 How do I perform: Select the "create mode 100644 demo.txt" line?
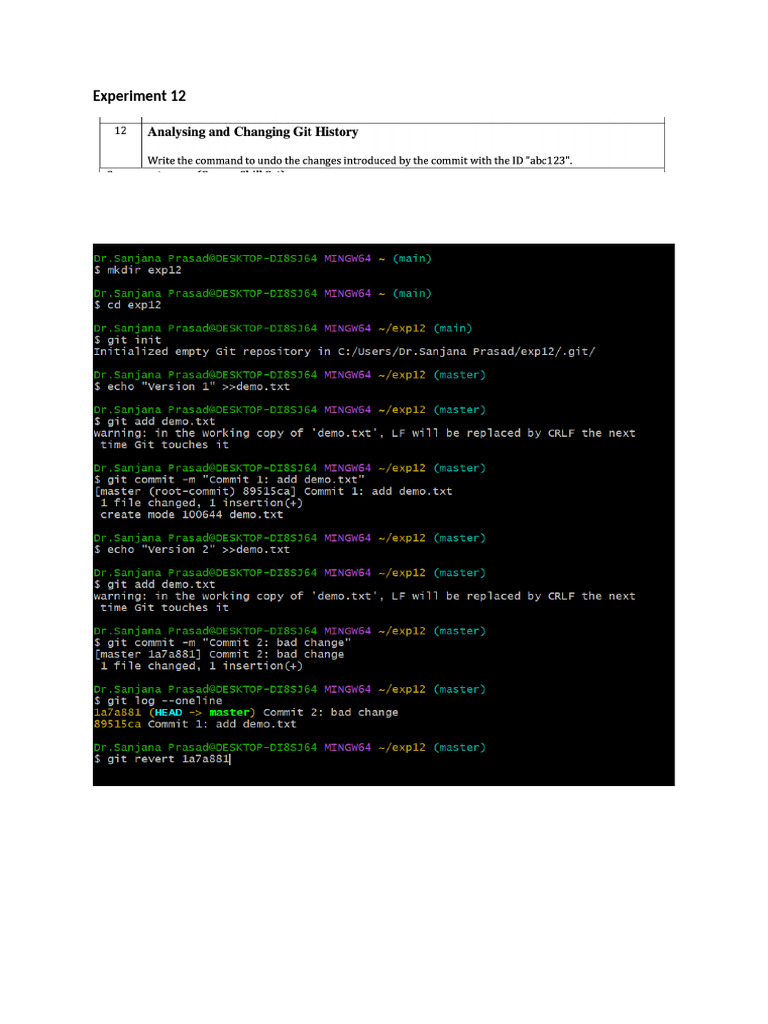pos(192,515)
